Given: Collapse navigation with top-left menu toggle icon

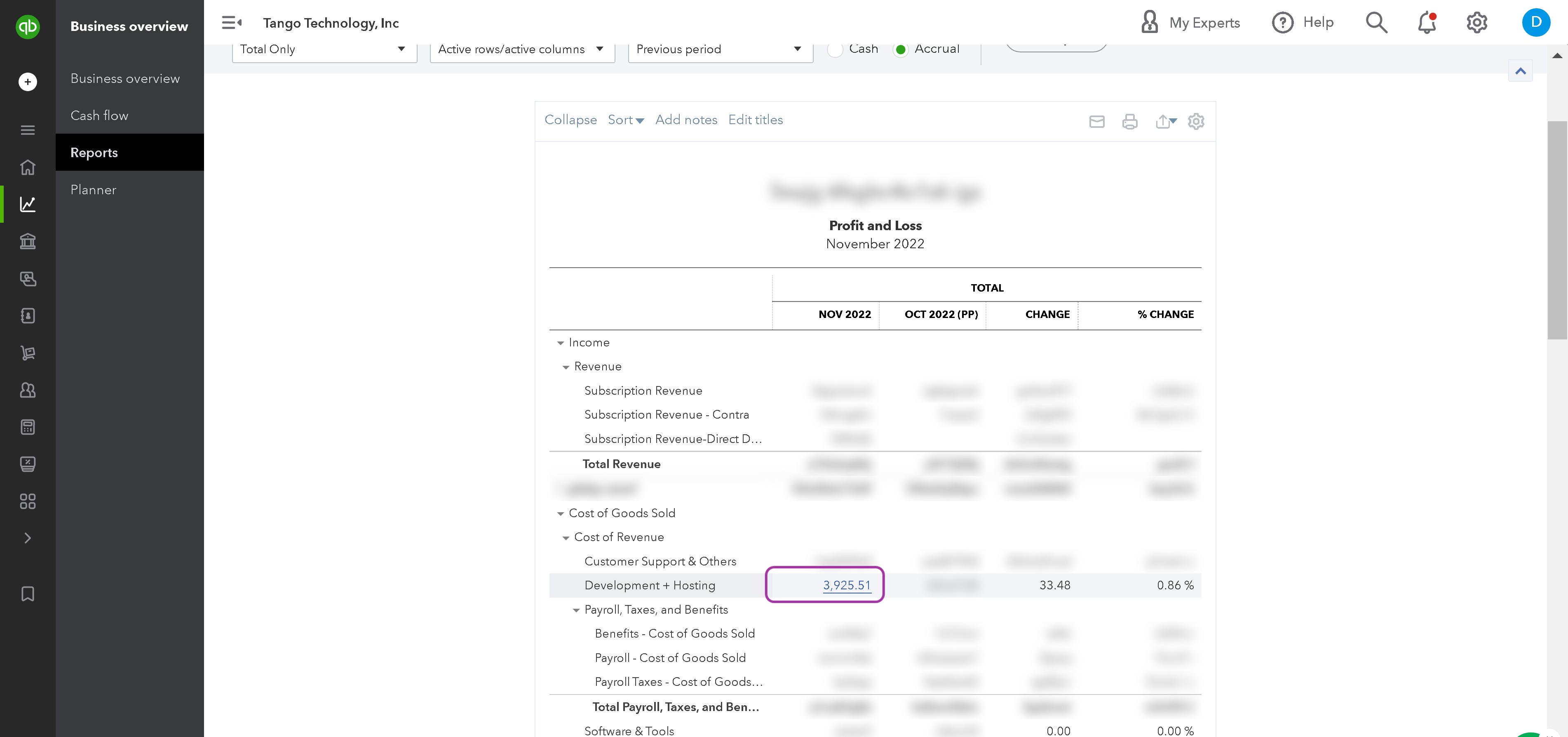Looking at the screenshot, I should tap(232, 23).
